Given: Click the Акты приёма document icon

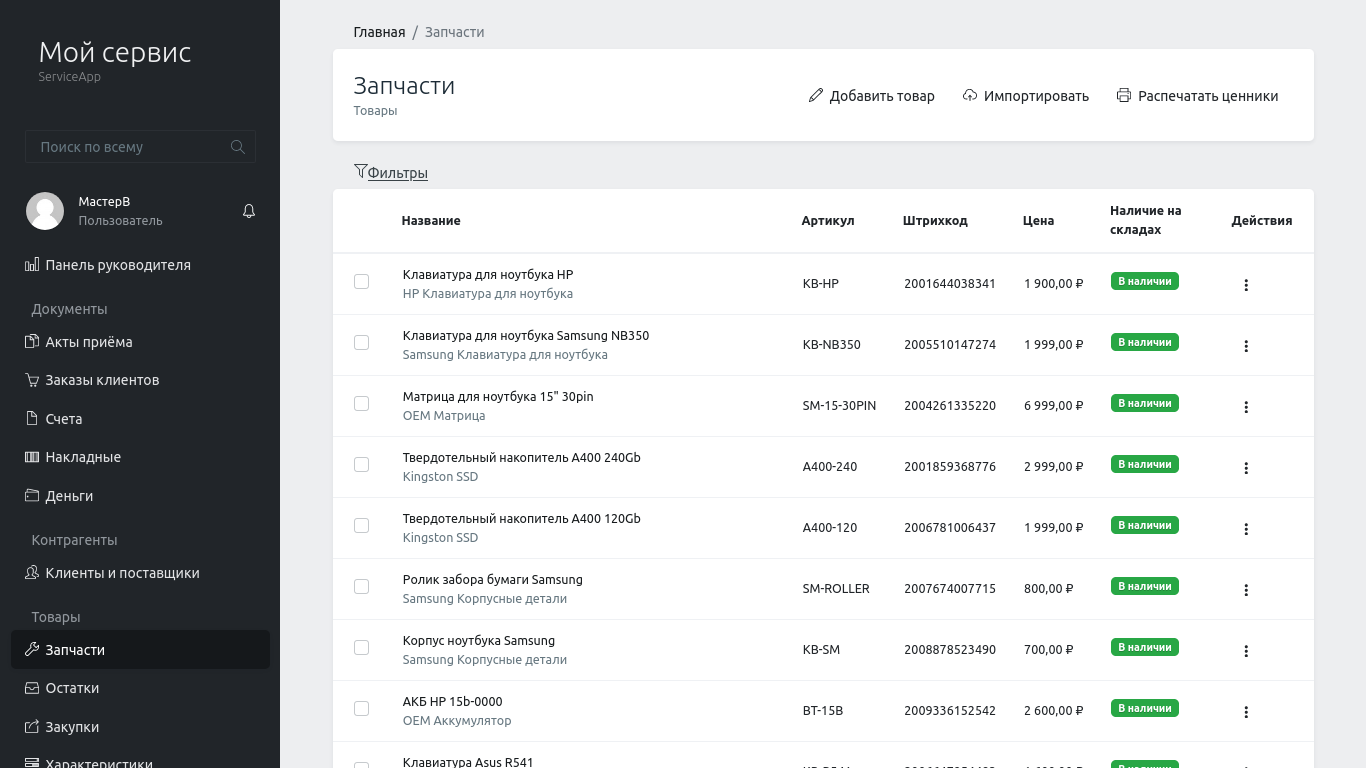Looking at the screenshot, I should (32, 342).
